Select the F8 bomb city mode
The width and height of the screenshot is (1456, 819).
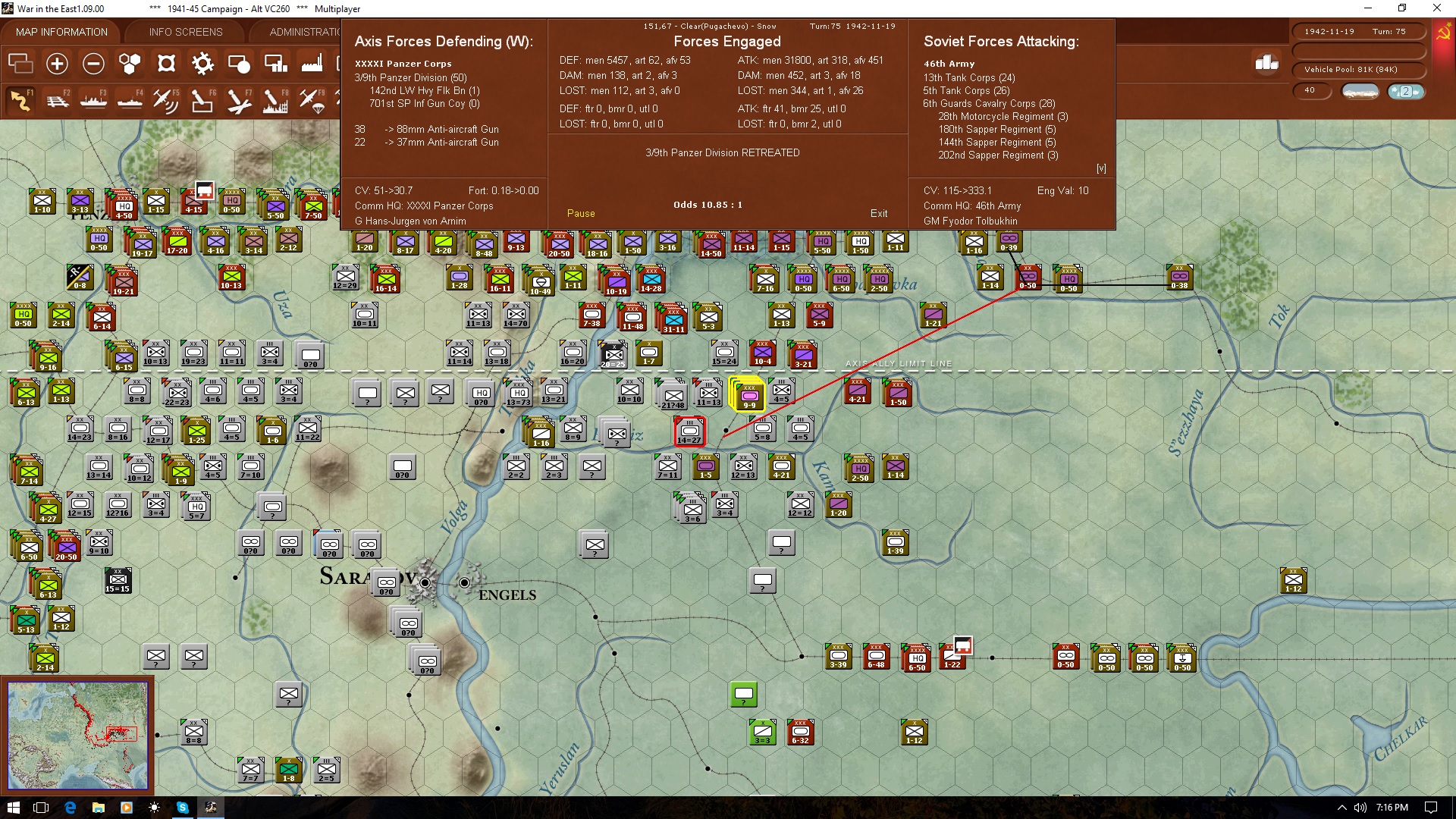tap(275, 101)
